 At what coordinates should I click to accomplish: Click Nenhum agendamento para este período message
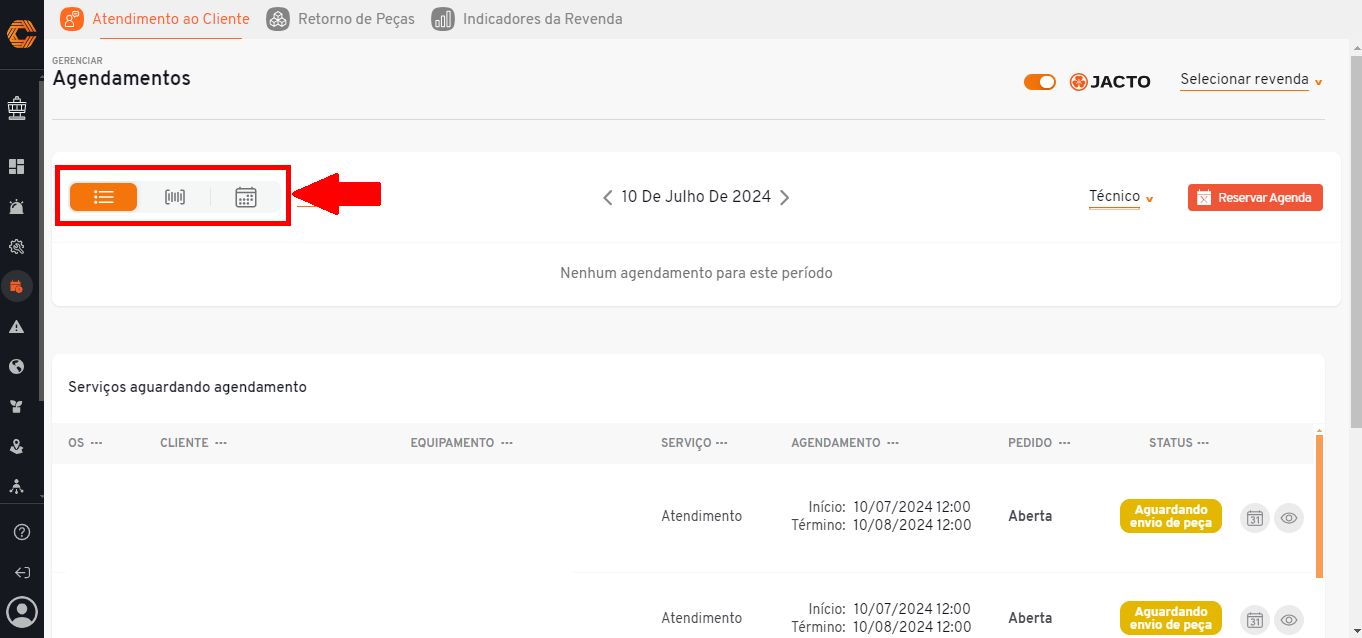click(x=696, y=272)
